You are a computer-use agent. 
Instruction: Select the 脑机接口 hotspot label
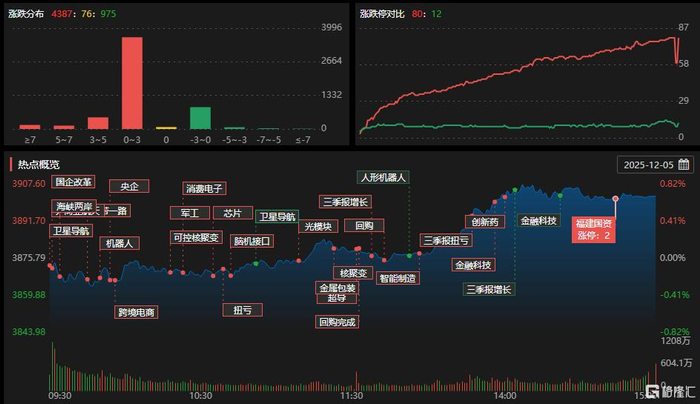252,241
